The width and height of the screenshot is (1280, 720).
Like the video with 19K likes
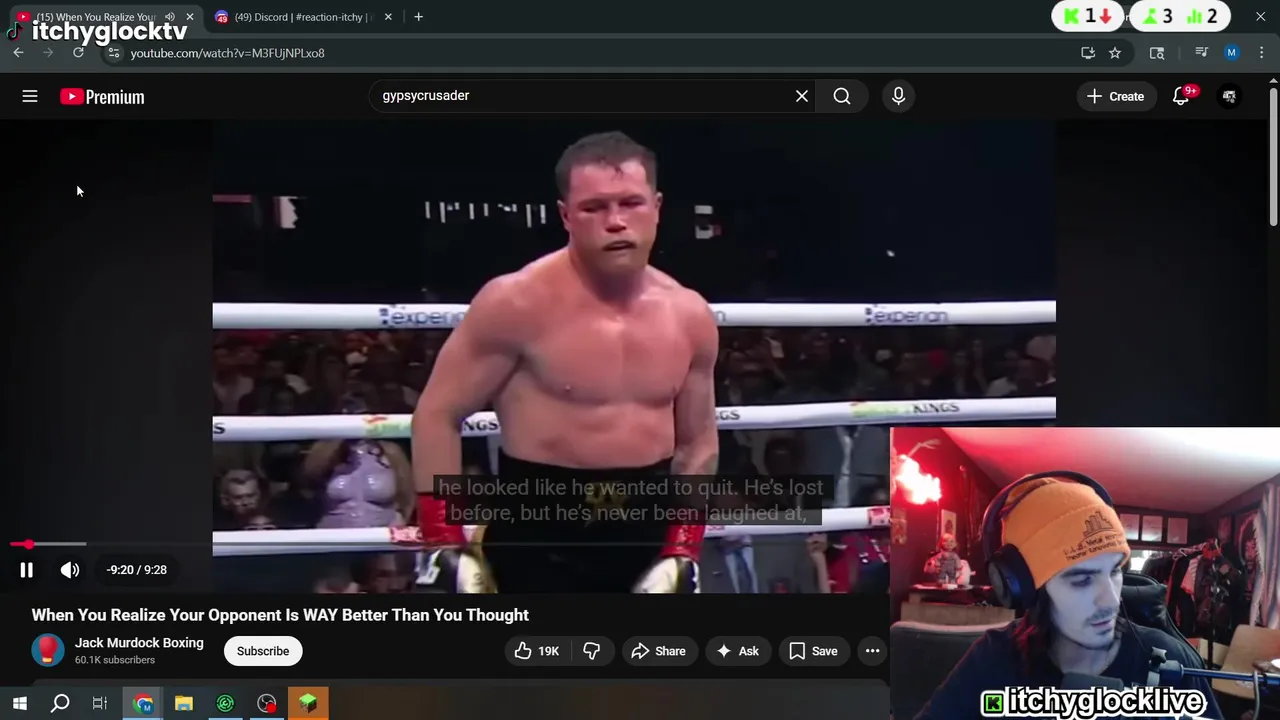pyautogui.click(x=537, y=651)
